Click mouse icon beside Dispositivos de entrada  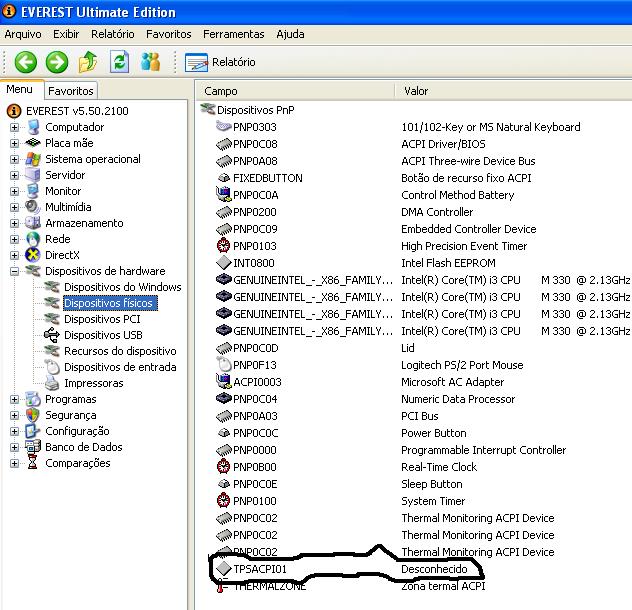coord(52,367)
